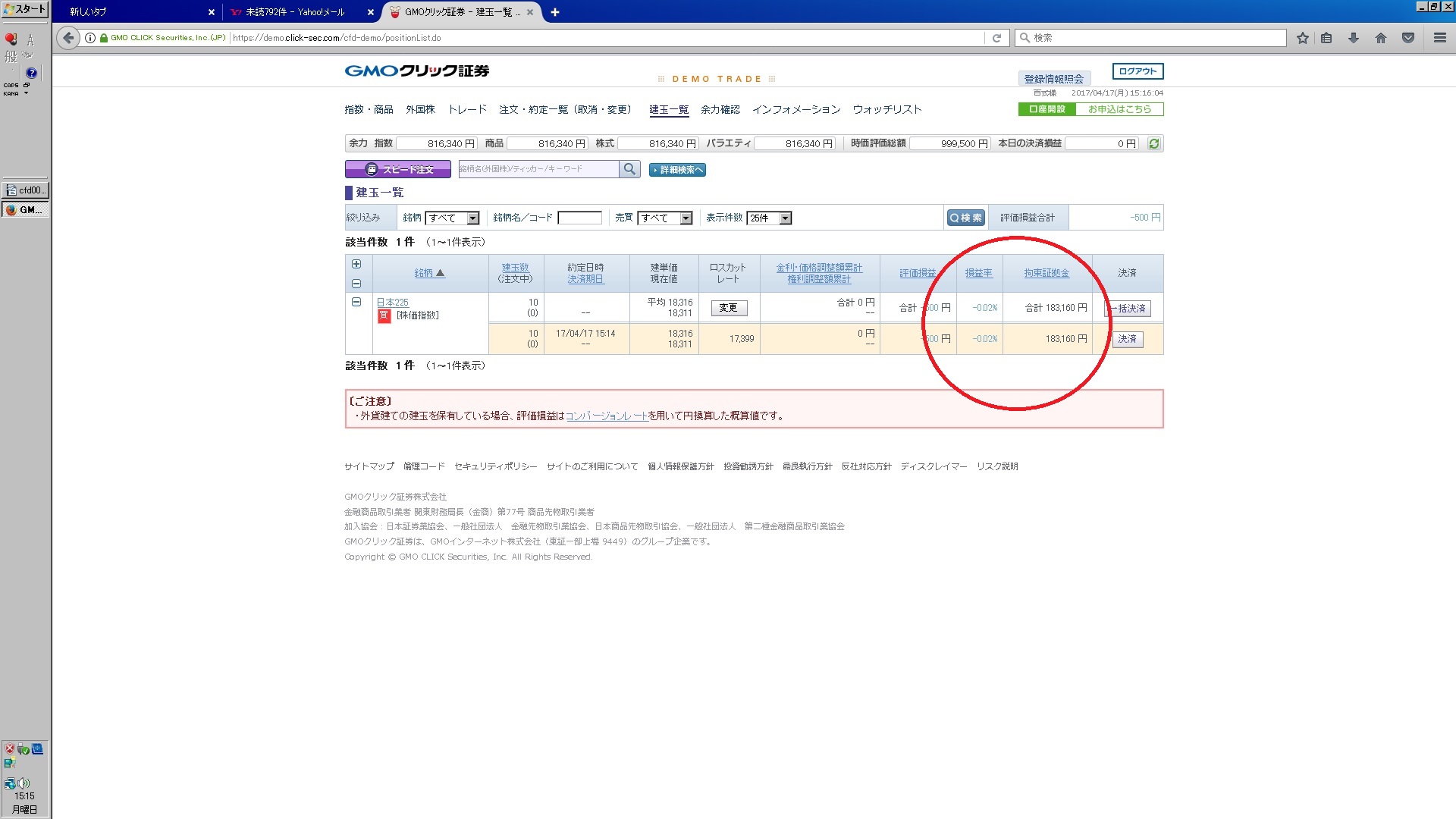1456x819 pixels.
Task: Sort by the 拘束証拠金 column header
Action: click(1046, 273)
